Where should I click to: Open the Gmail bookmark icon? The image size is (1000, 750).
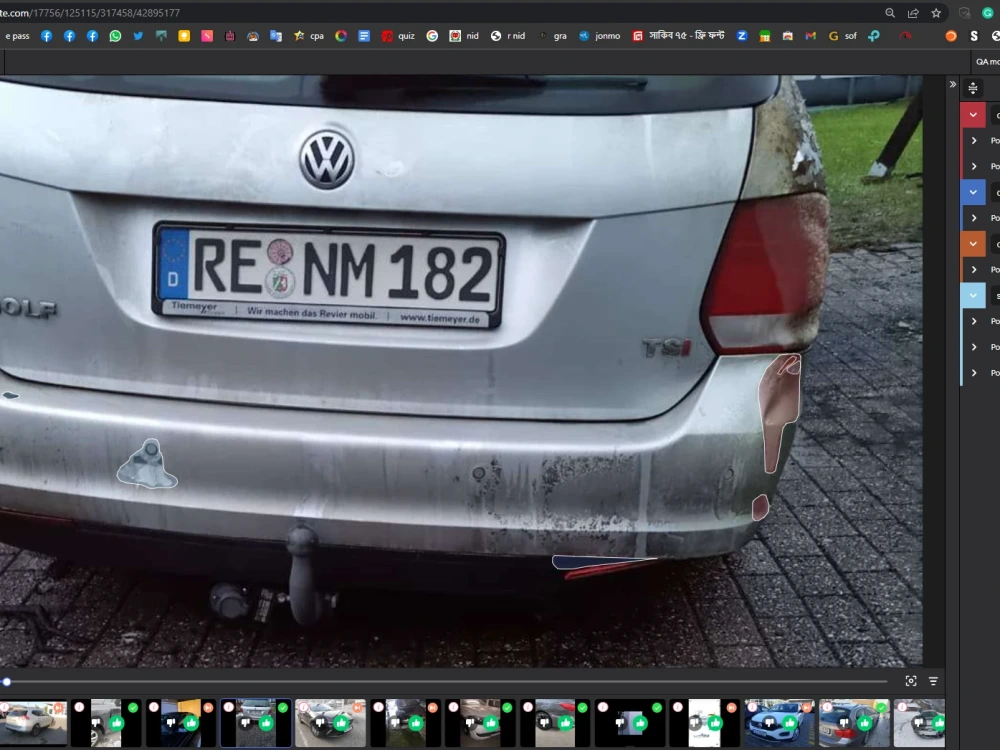click(x=811, y=36)
